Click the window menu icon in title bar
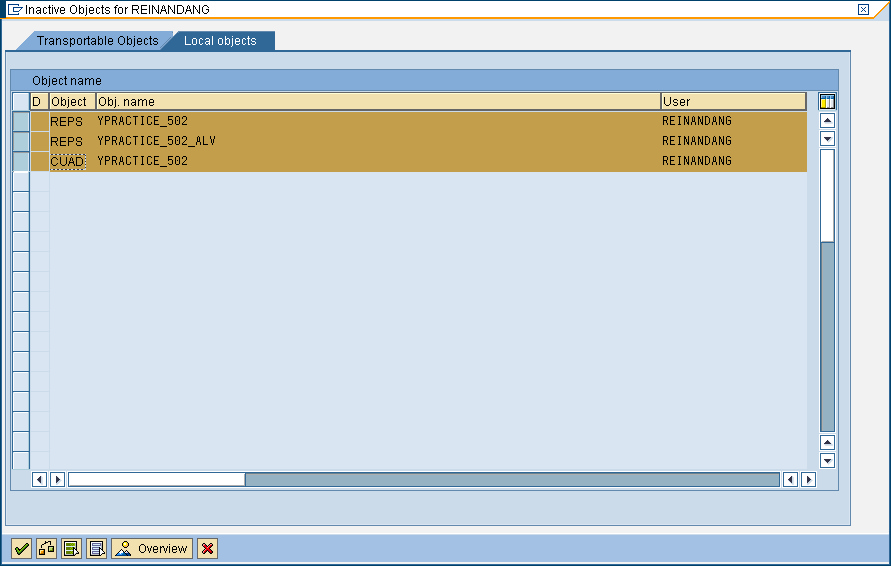Viewport: 891px width, 566px height. [15, 9]
